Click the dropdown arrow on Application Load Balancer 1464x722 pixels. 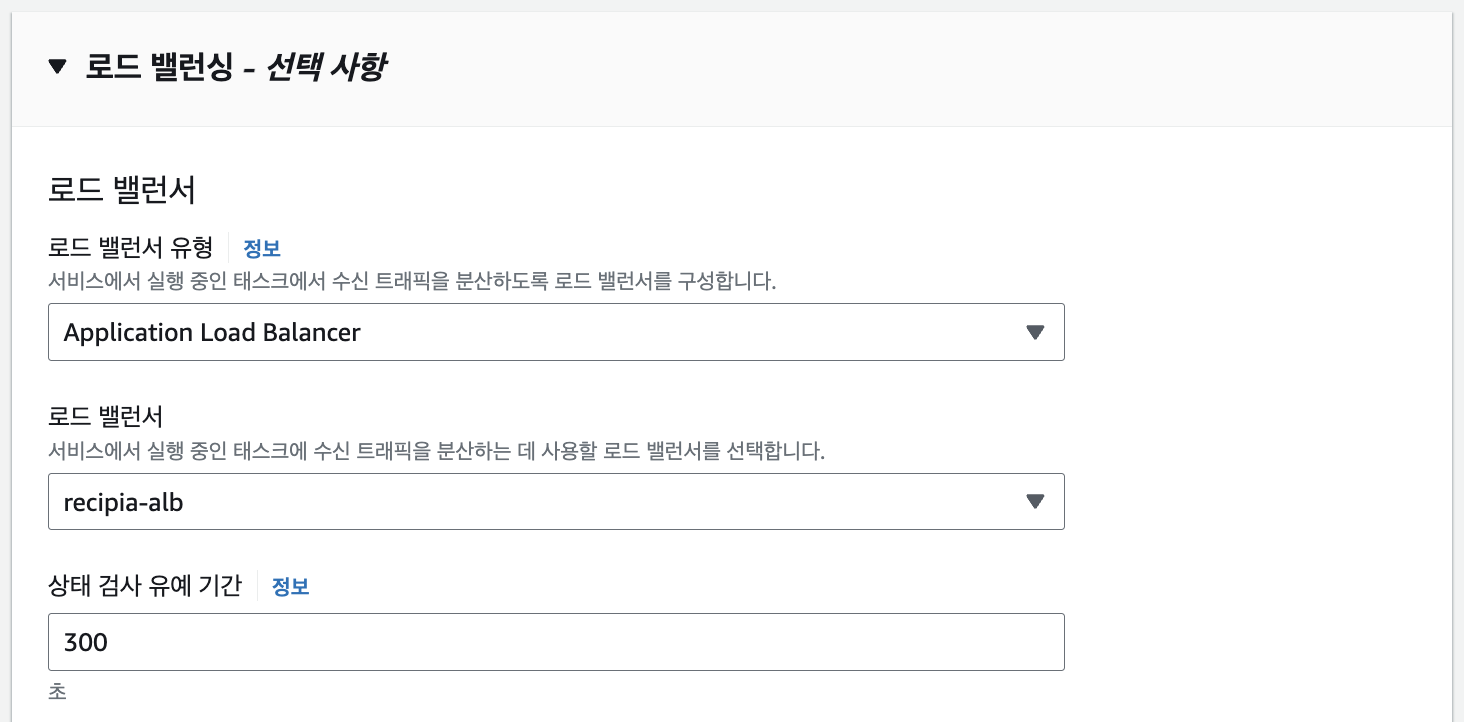1037,332
